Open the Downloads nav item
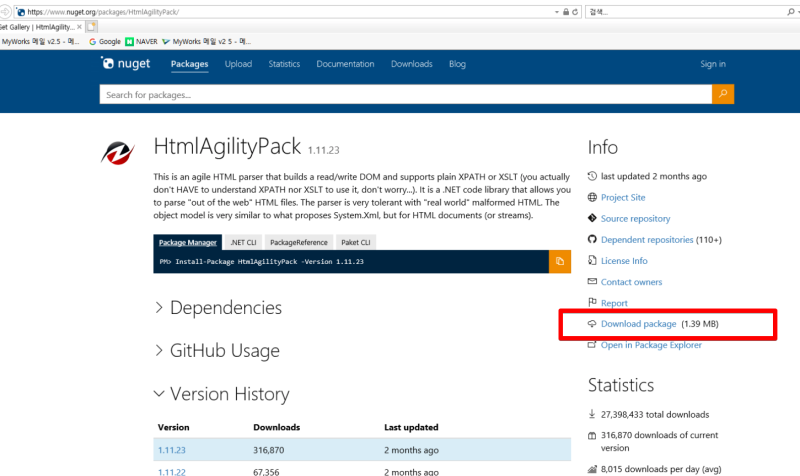The height and width of the screenshot is (476, 800). click(412, 64)
